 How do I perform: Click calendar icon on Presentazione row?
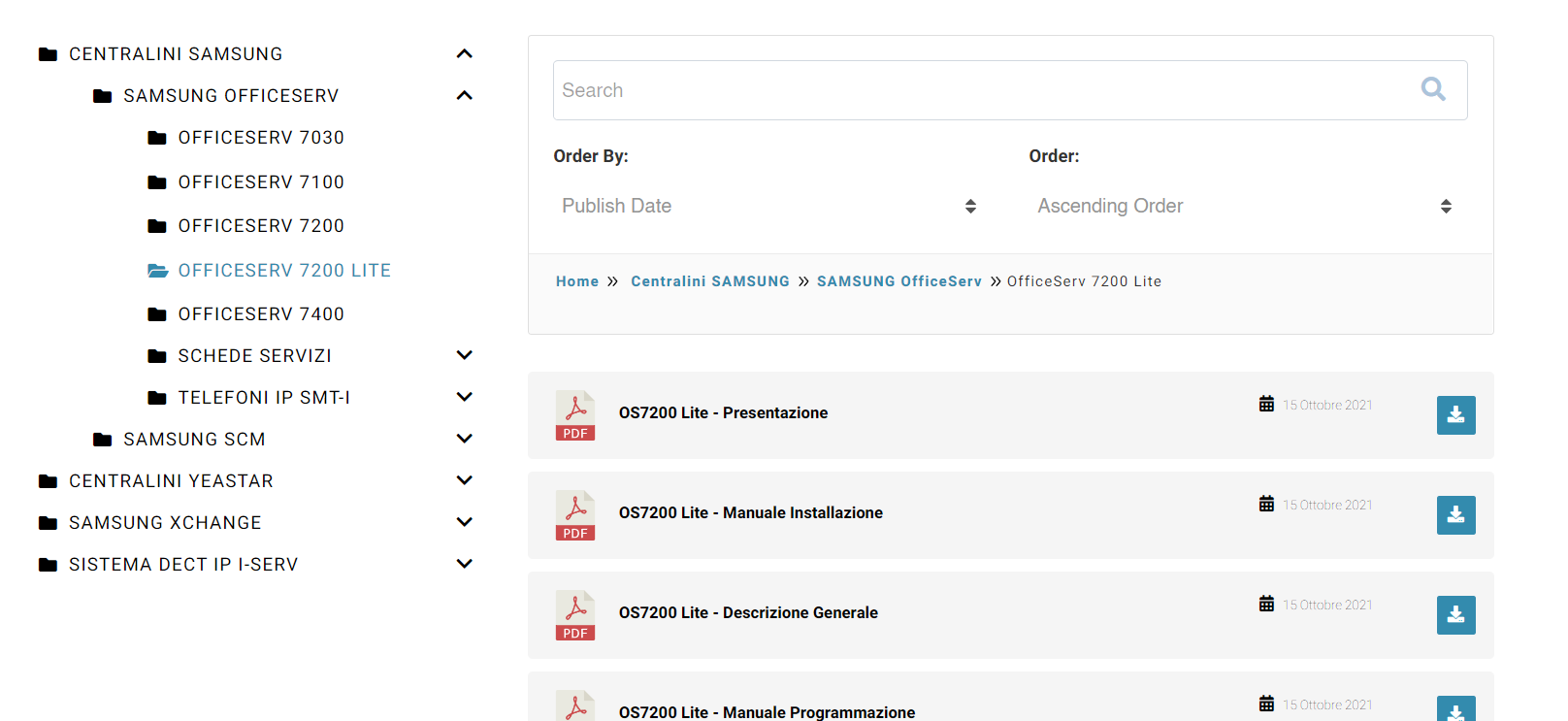coord(1266,404)
